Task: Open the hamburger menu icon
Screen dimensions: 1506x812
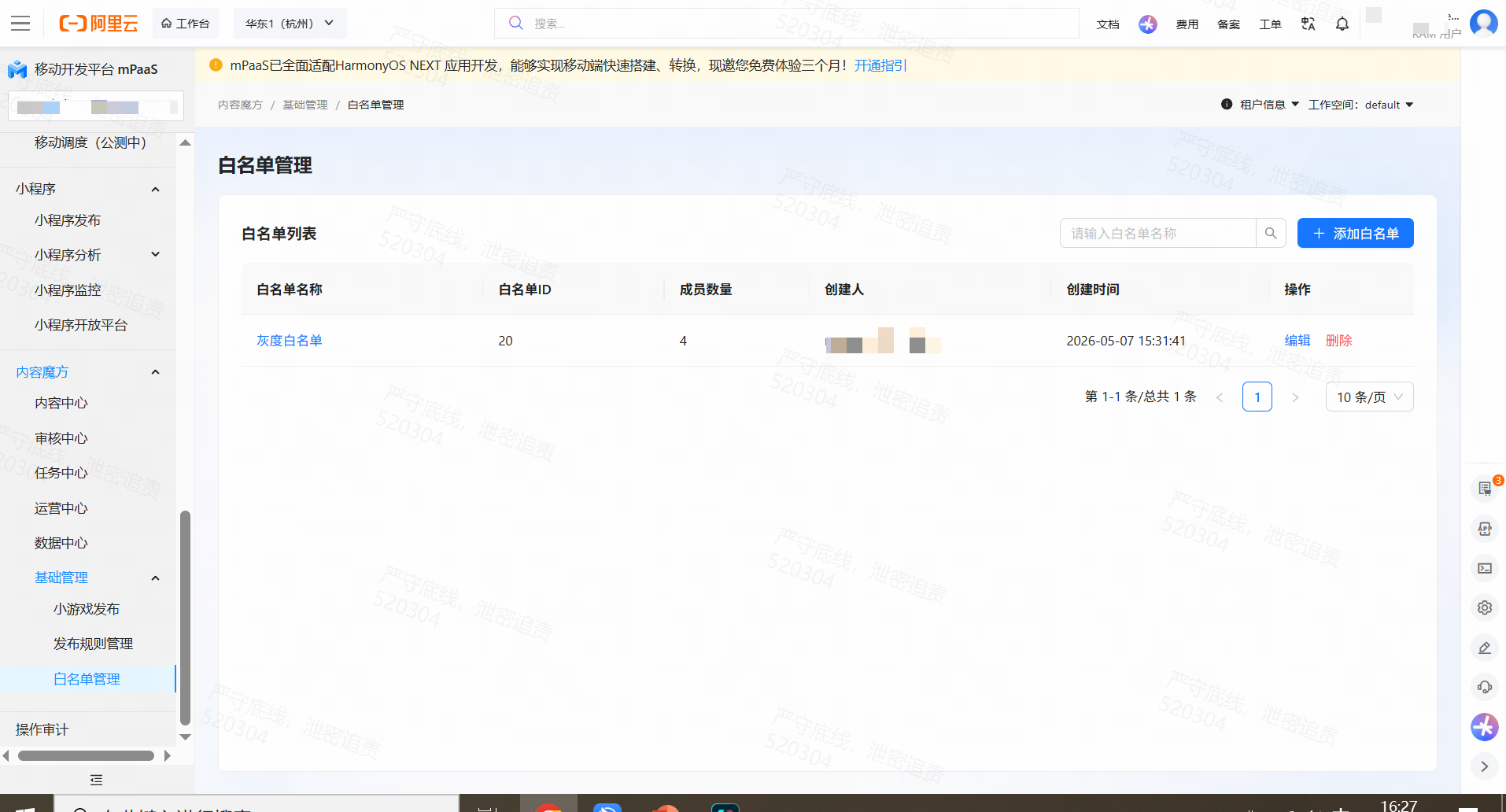Action: [20, 24]
